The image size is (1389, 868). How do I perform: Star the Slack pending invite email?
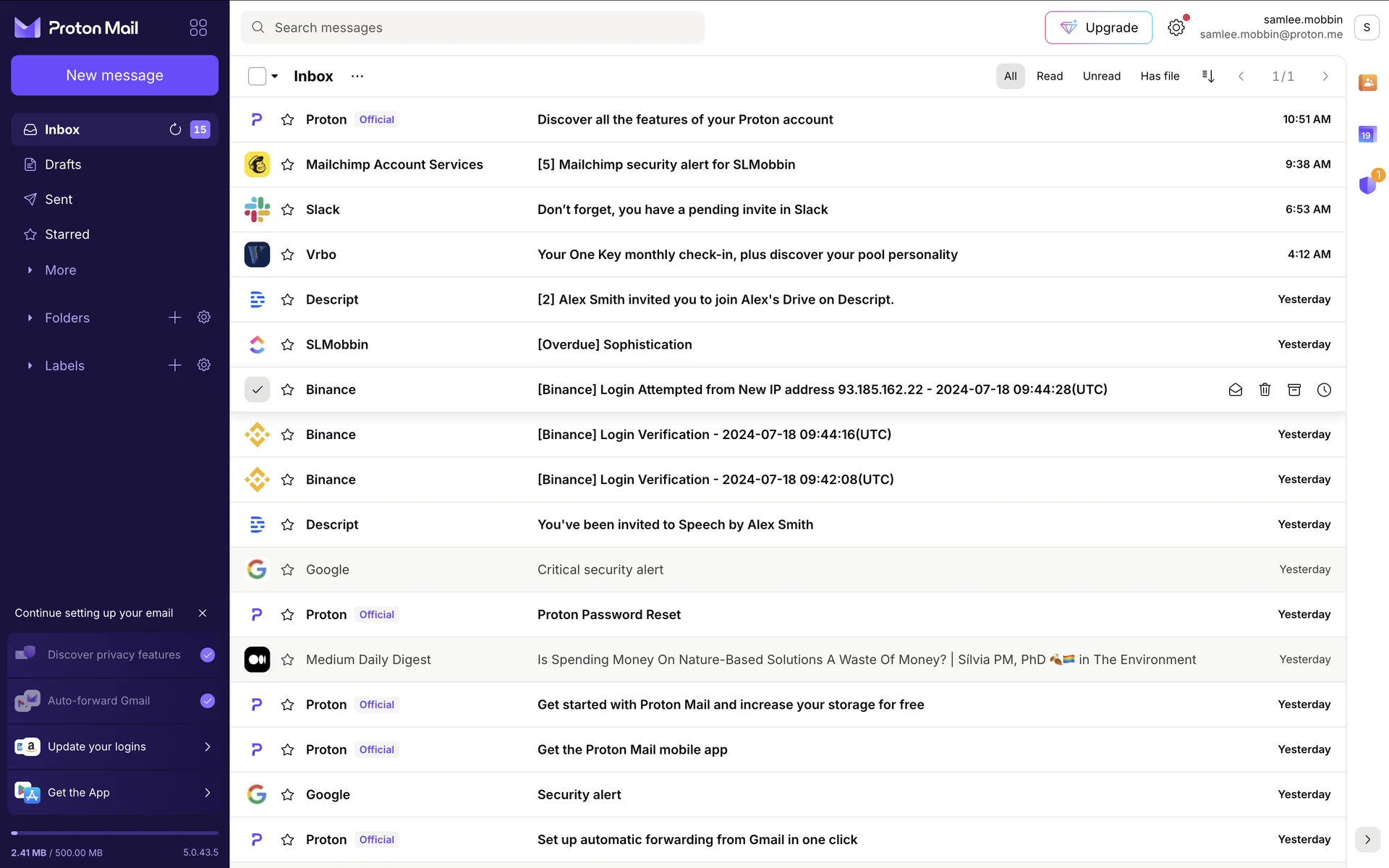point(287,210)
